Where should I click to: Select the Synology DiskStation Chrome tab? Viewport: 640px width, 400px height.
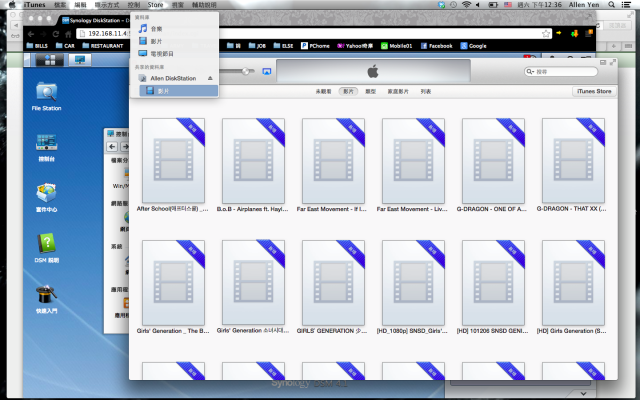[x=96, y=20]
